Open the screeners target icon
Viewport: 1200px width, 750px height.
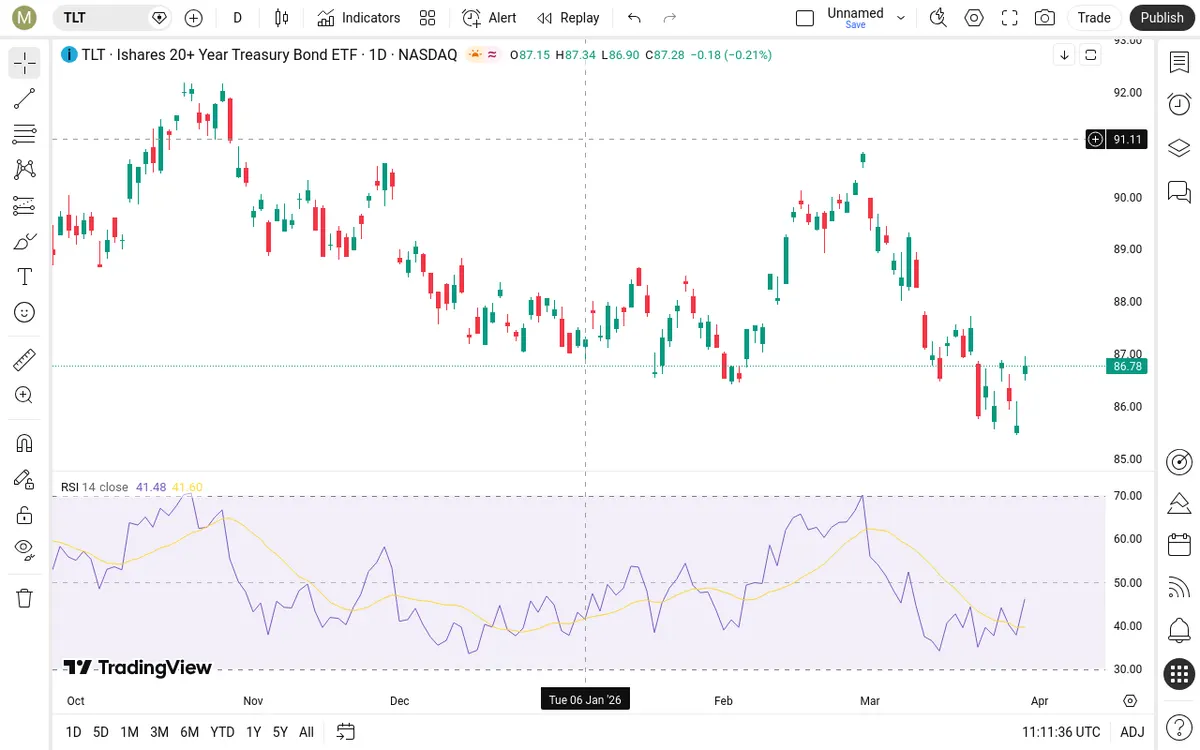coord(1179,461)
